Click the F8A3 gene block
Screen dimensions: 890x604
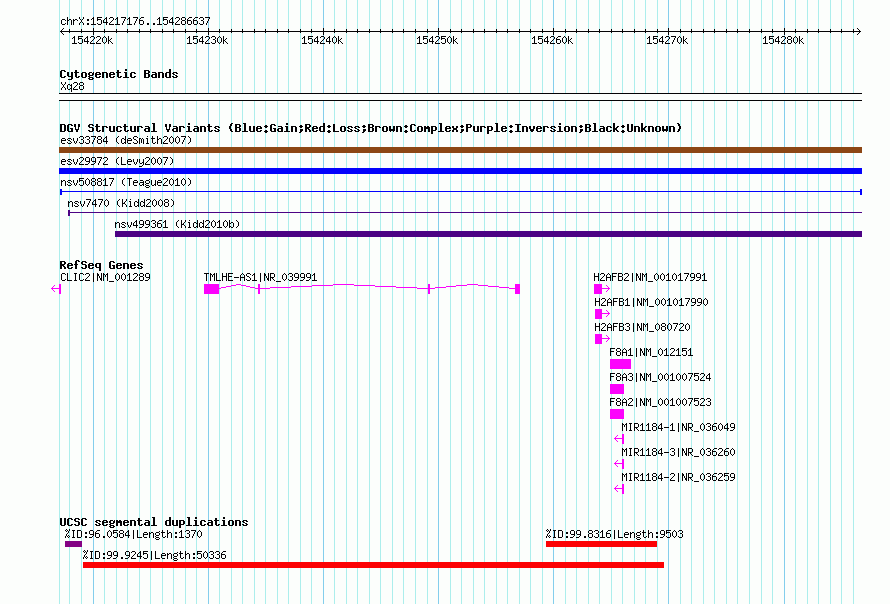click(617, 389)
